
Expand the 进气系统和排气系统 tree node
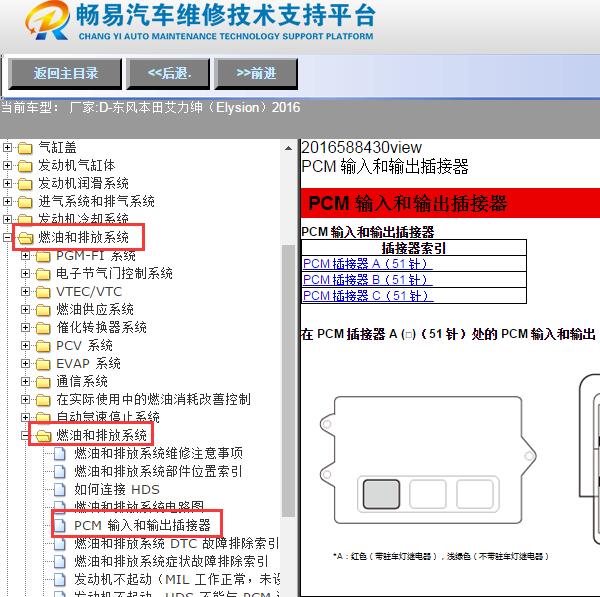pos(7,201)
